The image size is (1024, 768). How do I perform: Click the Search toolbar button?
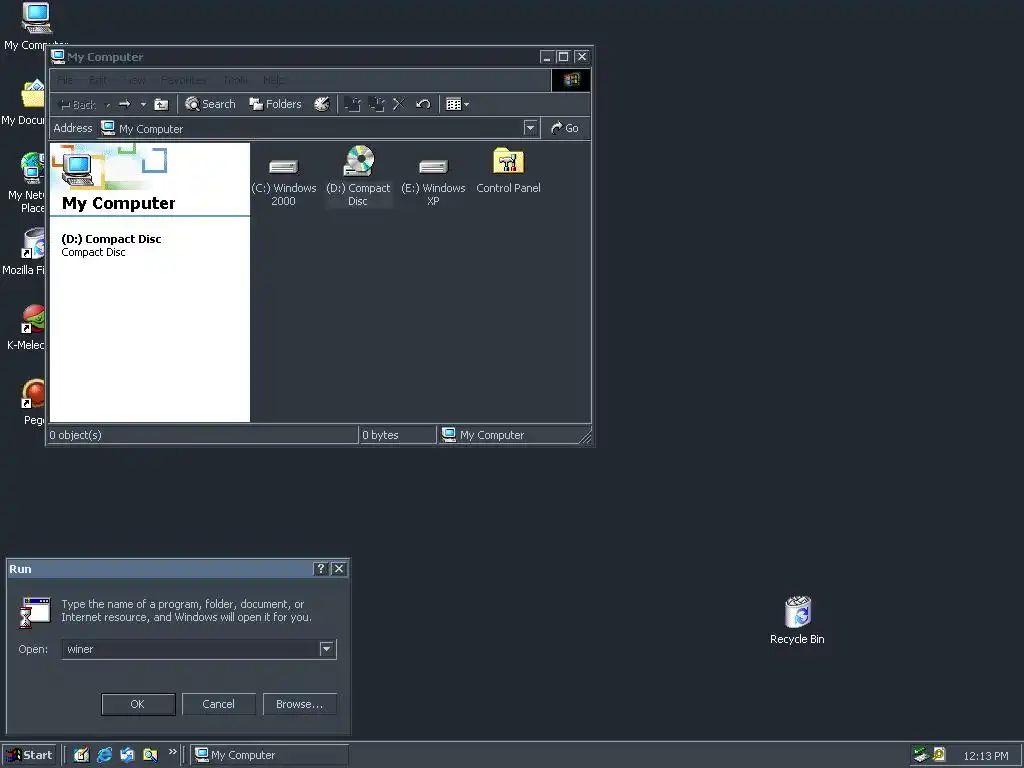[210, 104]
